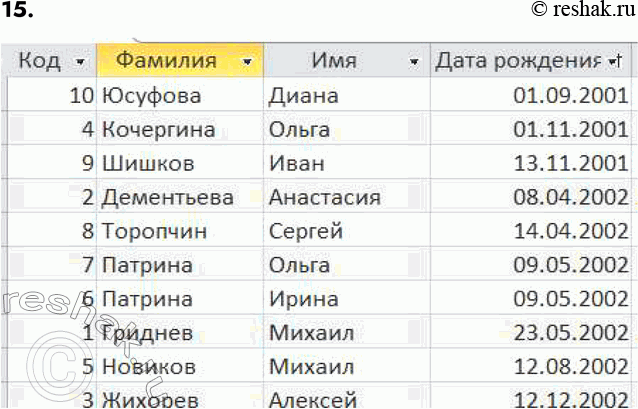Viewport: 638px width, 409px height.
Task: Select the Дементьева surname cell
Action: (167, 197)
